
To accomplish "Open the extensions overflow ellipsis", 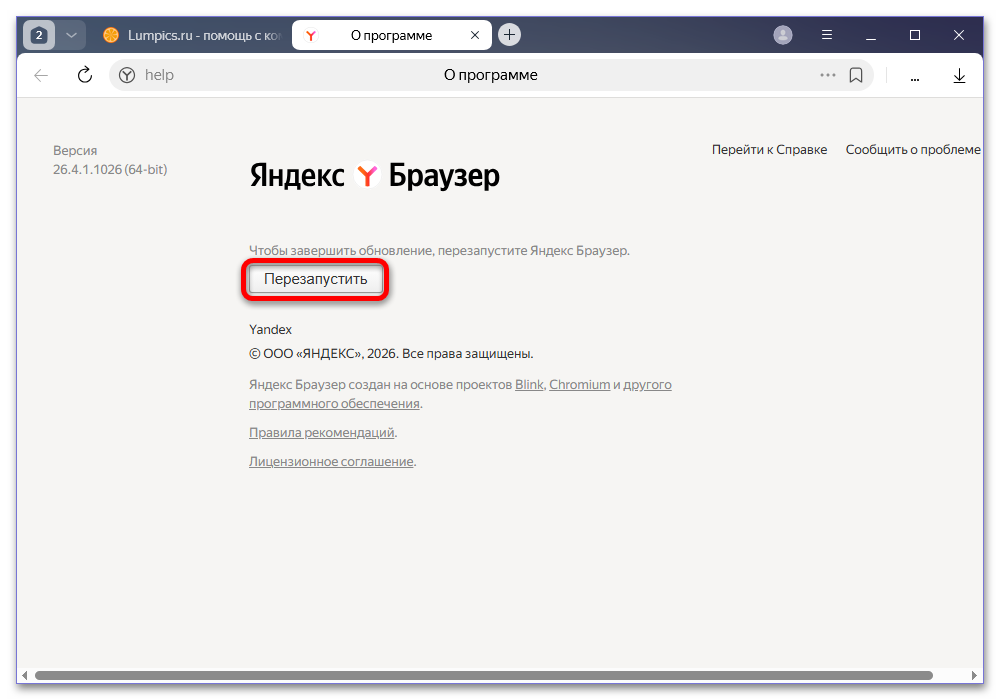I will tap(915, 77).
